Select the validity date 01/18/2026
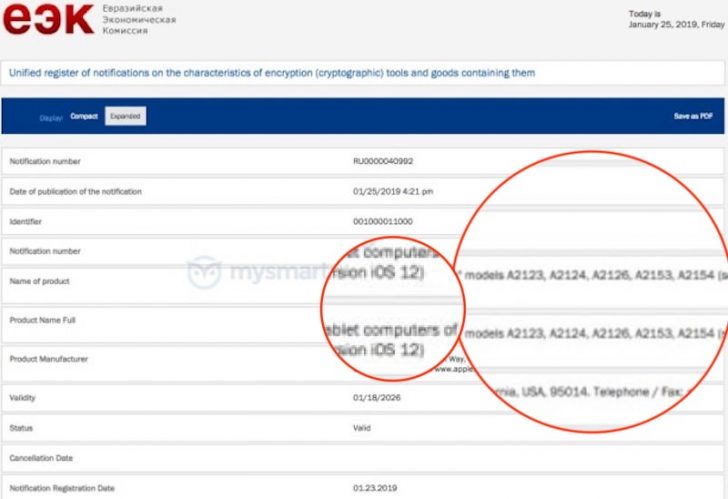This screenshot has height=499, width=728. 372,397
